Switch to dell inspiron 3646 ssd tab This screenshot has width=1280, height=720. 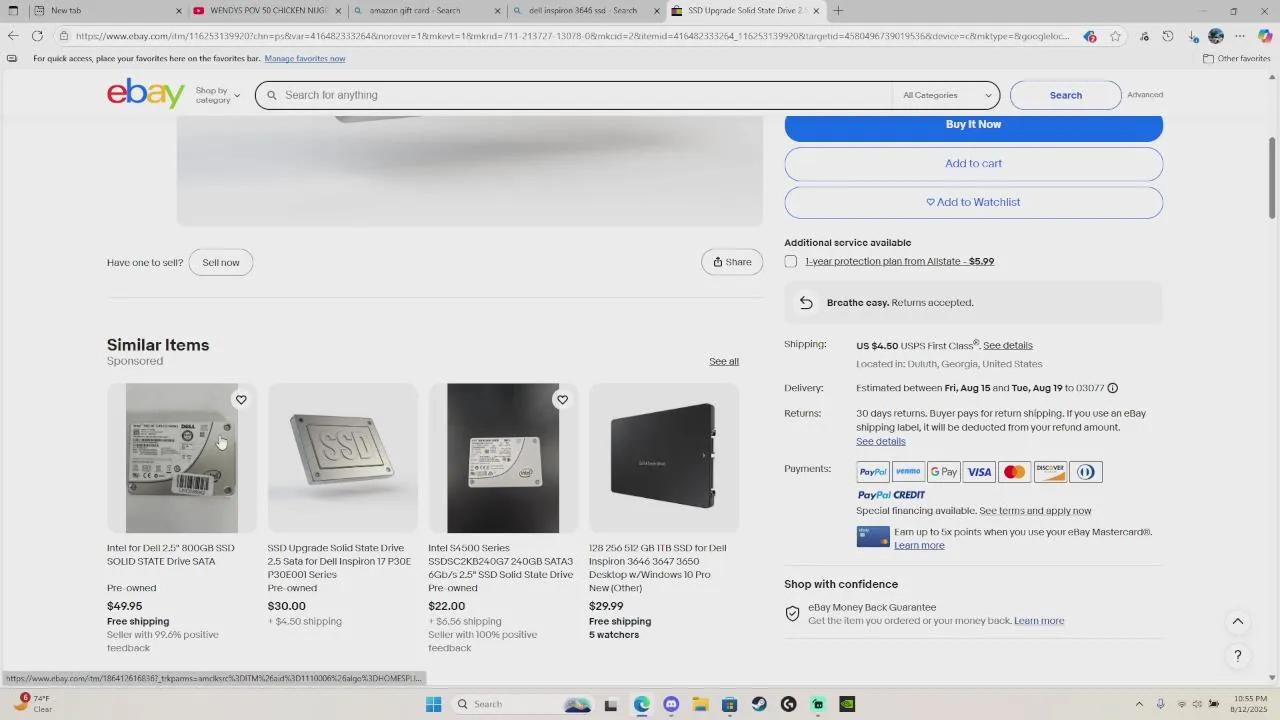click(586, 11)
